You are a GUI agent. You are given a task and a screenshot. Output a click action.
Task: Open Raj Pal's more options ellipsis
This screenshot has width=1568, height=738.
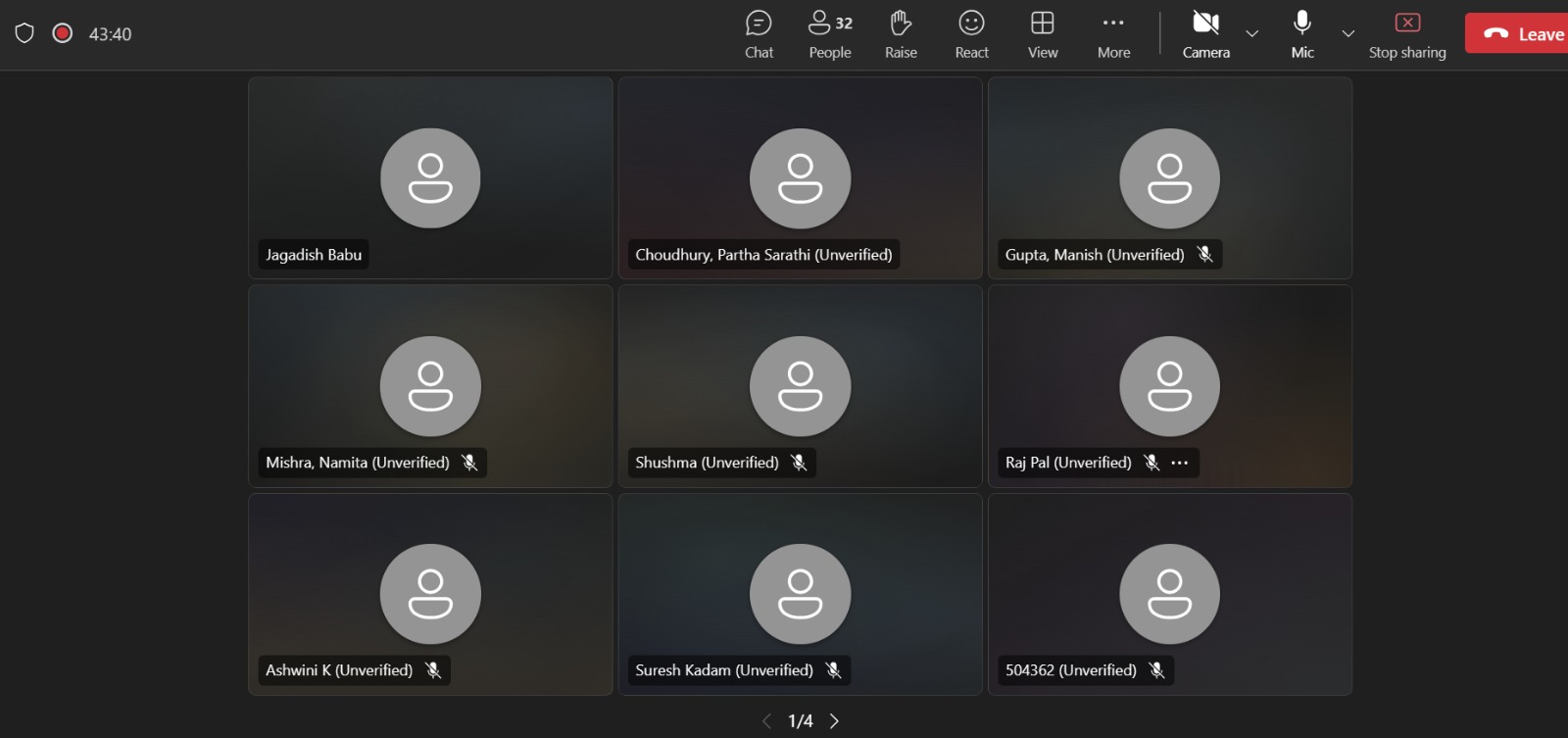point(1180,463)
